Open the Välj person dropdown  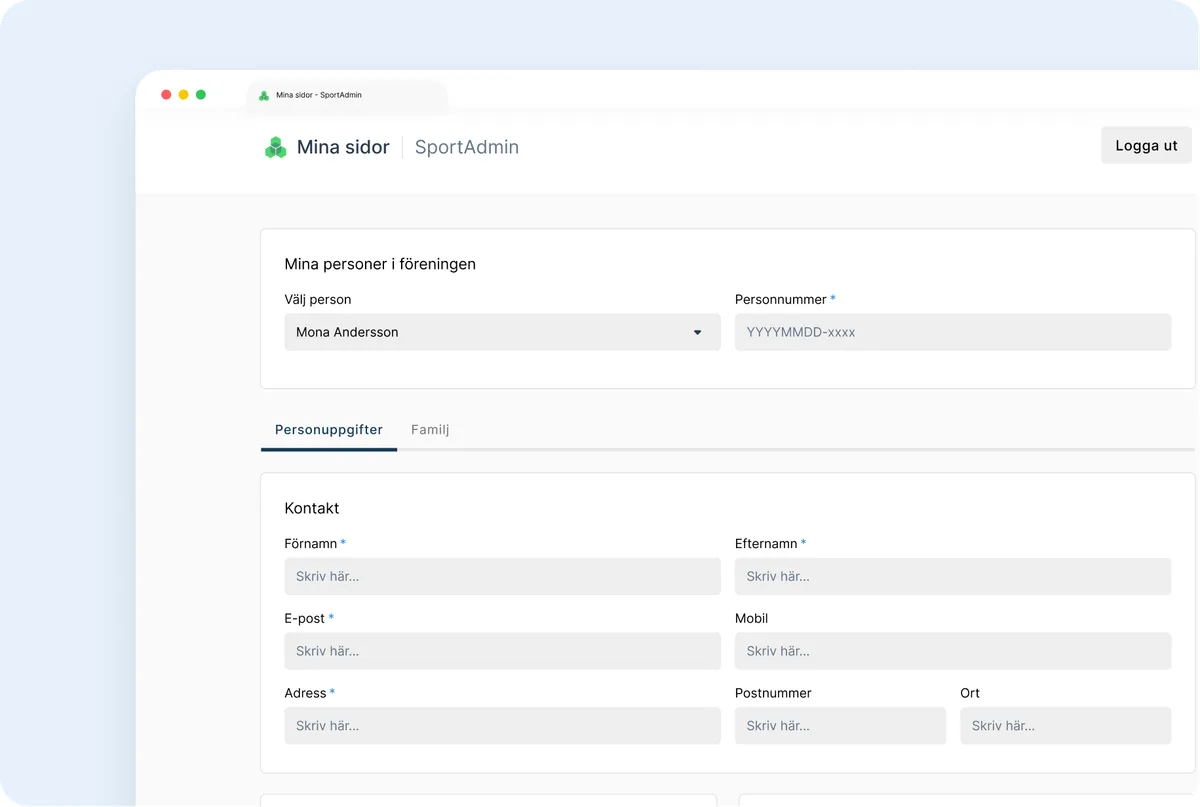click(x=502, y=332)
